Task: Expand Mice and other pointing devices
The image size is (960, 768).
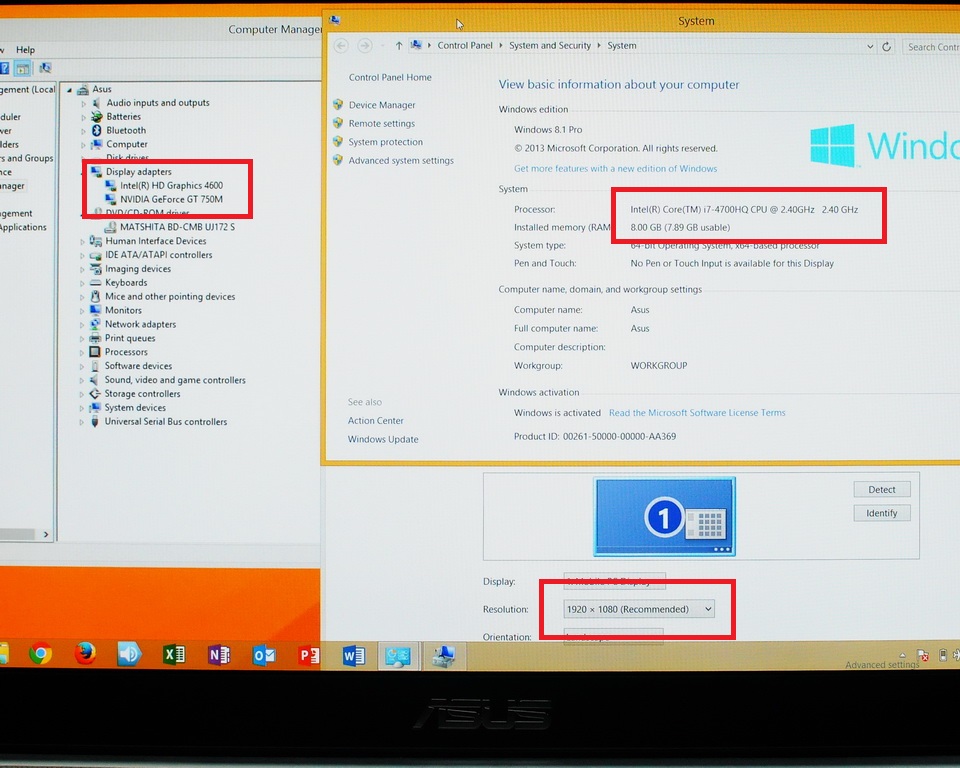Action: [x=83, y=297]
